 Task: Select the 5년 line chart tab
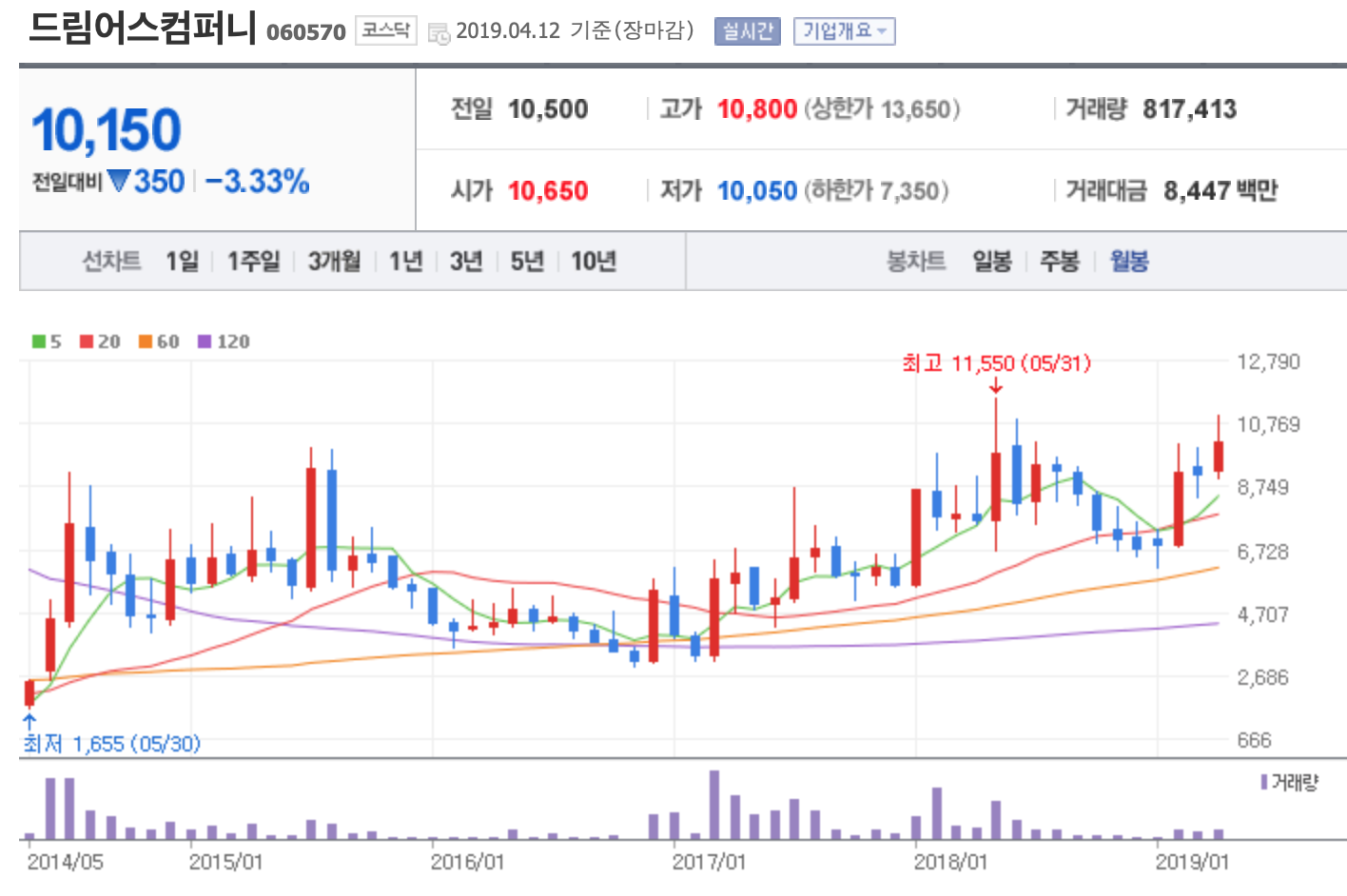[527, 261]
